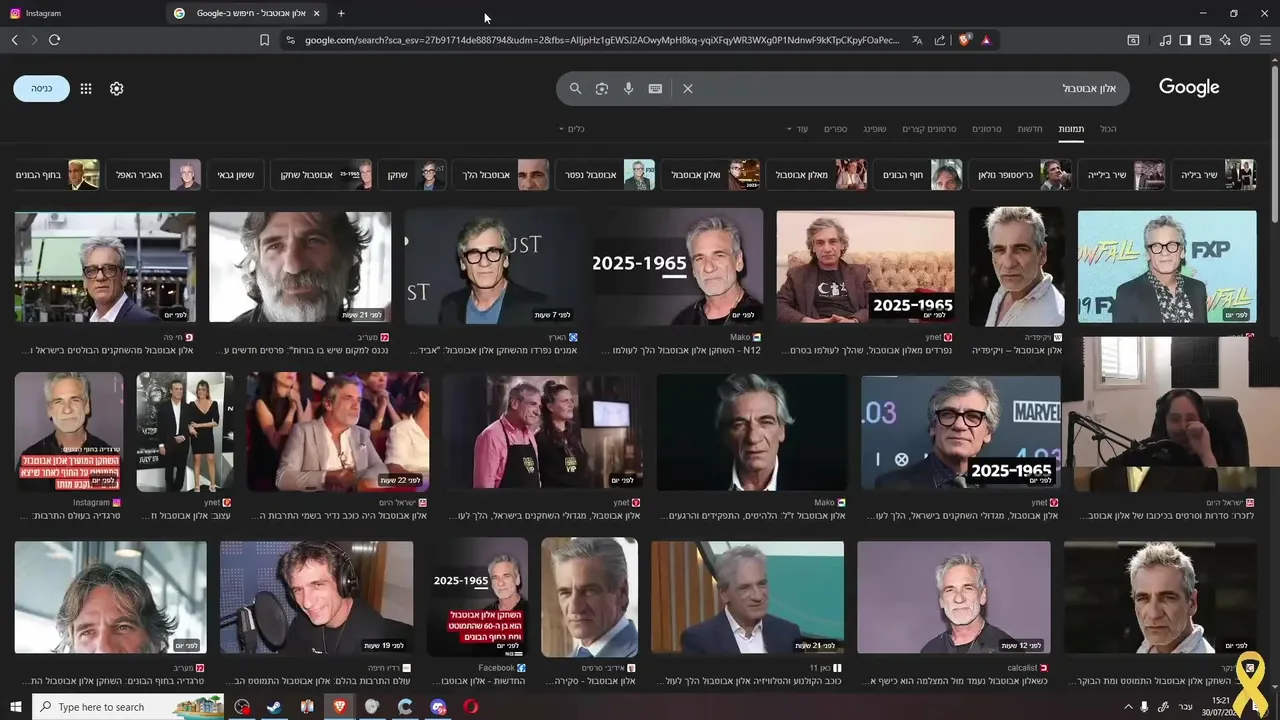Bookmark this page with the bookmark icon
1280x720 pixels.
click(x=264, y=40)
